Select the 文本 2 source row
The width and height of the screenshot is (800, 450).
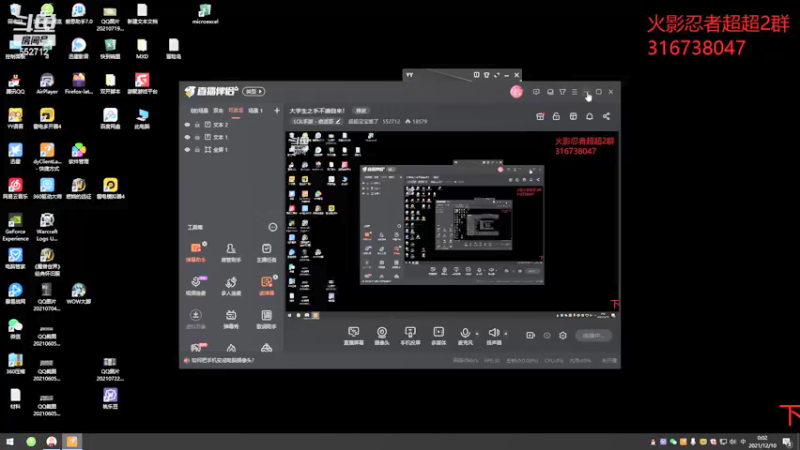click(231, 124)
